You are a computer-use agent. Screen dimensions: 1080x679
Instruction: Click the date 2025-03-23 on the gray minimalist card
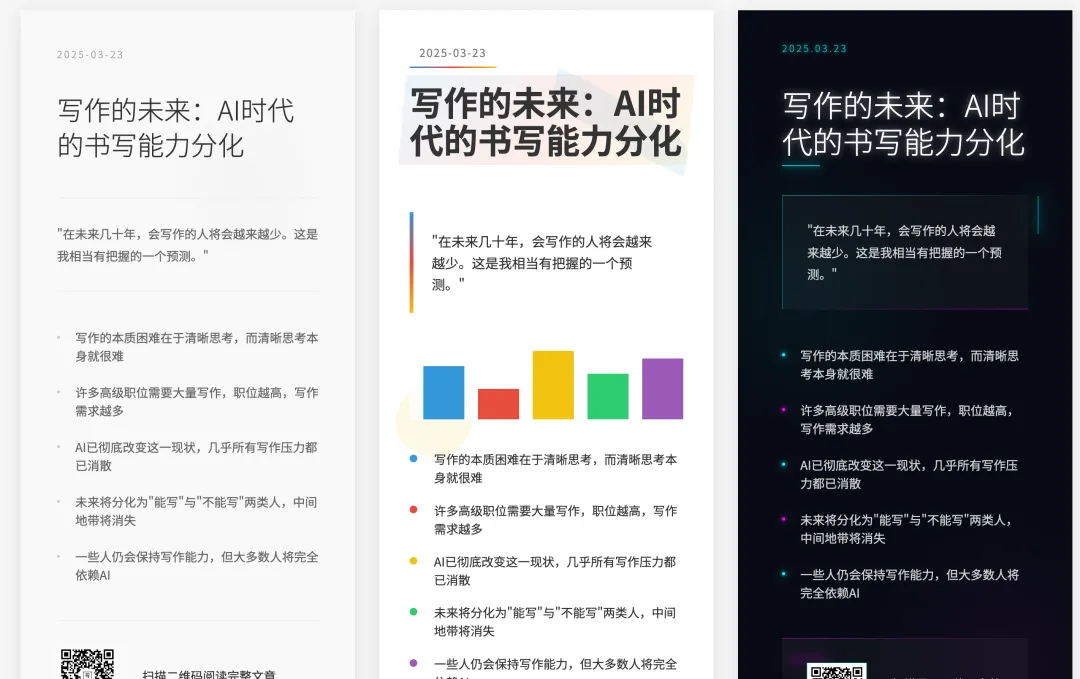(90, 55)
